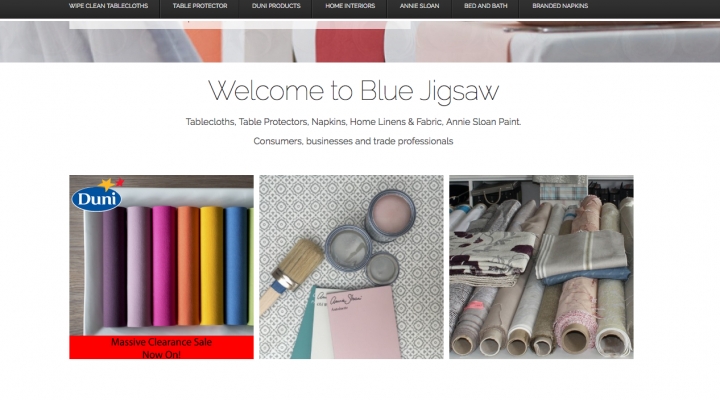Click the Welcome to Blue Jigsaw heading
This screenshot has height=400, width=720.
click(353, 90)
